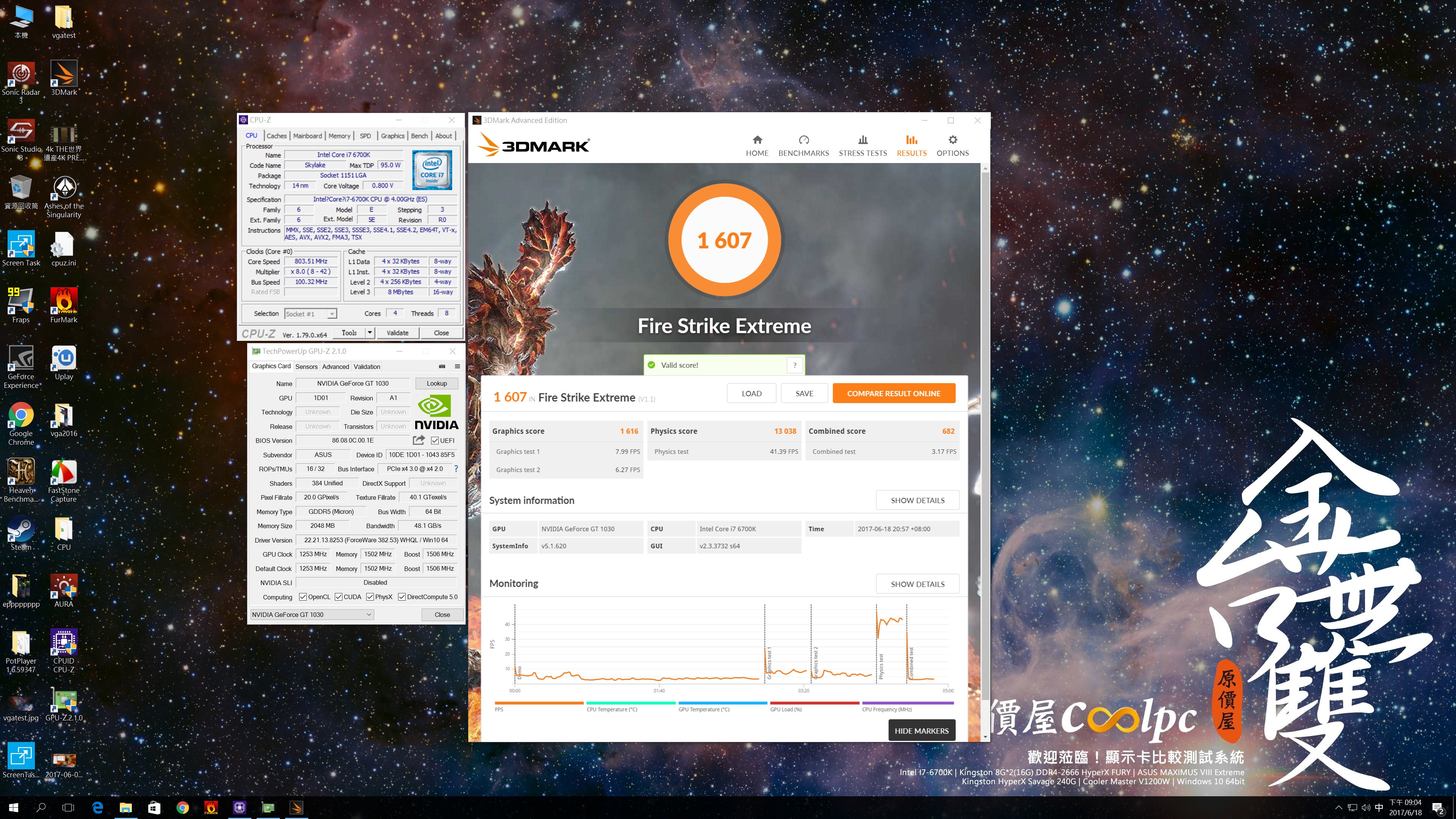The image size is (1456, 819).
Task: Toggle PhysX checkbox in GPU-Z
Action: click(370, 597)
